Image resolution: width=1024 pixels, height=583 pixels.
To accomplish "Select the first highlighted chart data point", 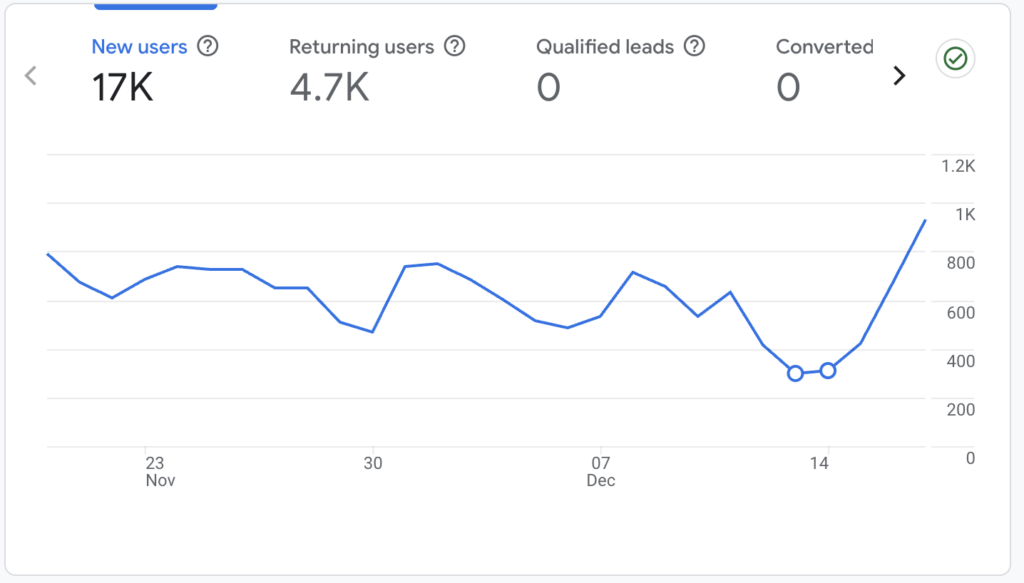I will pos(795,373).
